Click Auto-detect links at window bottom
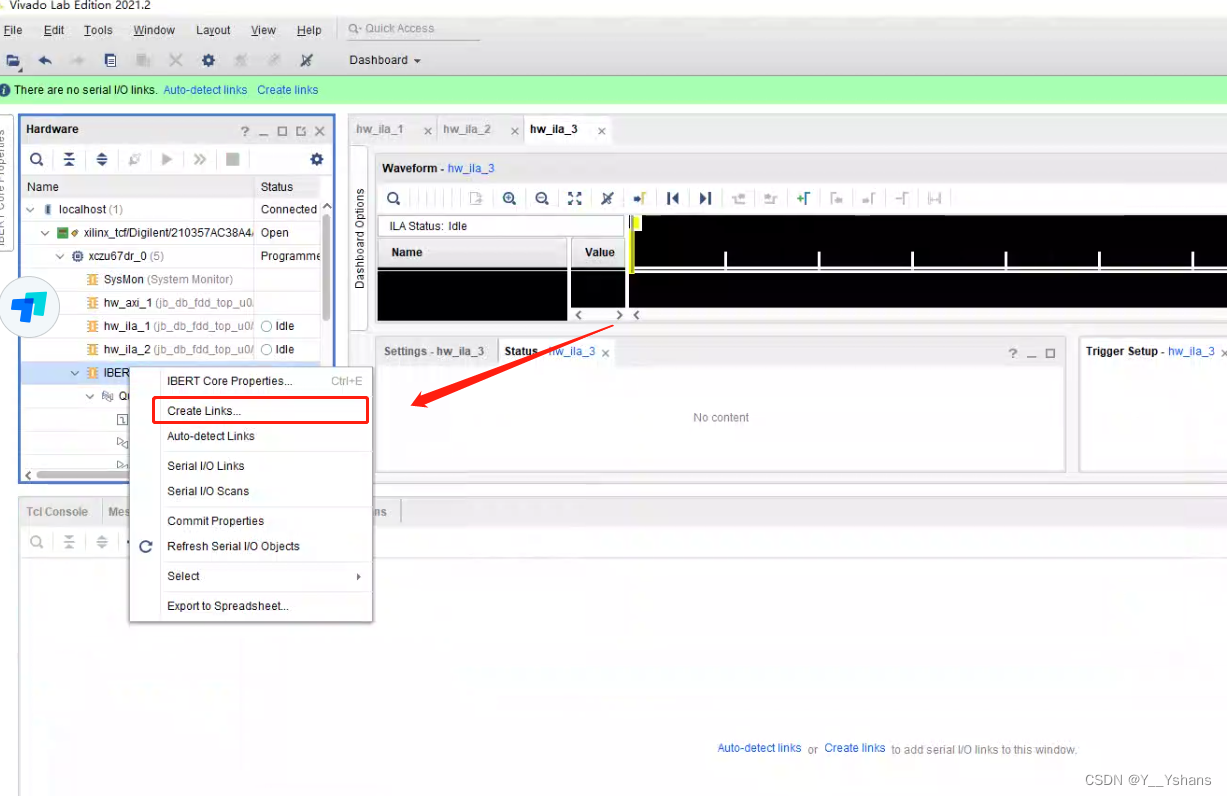1227x796 pixels. (759, 748)
